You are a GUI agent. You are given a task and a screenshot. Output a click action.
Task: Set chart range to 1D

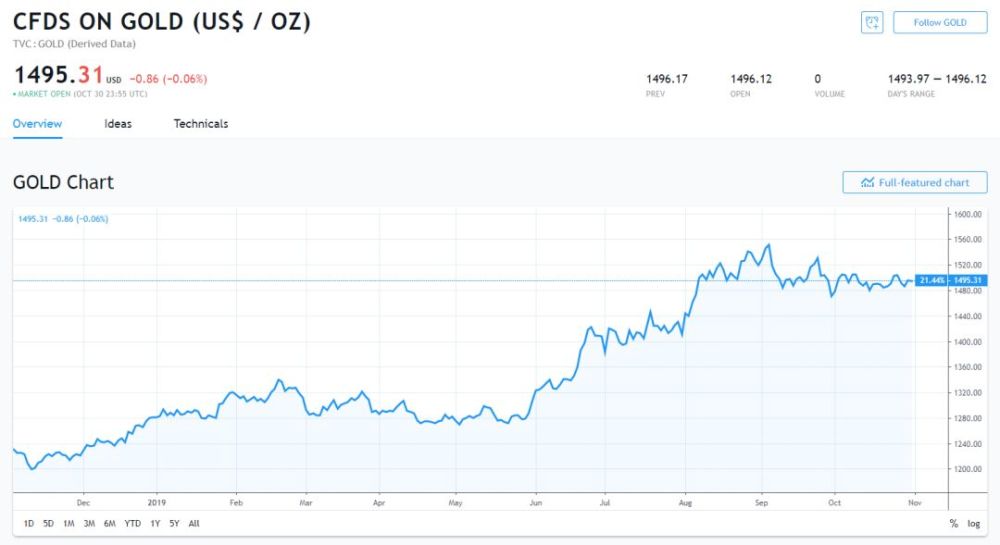pos(29,523)
